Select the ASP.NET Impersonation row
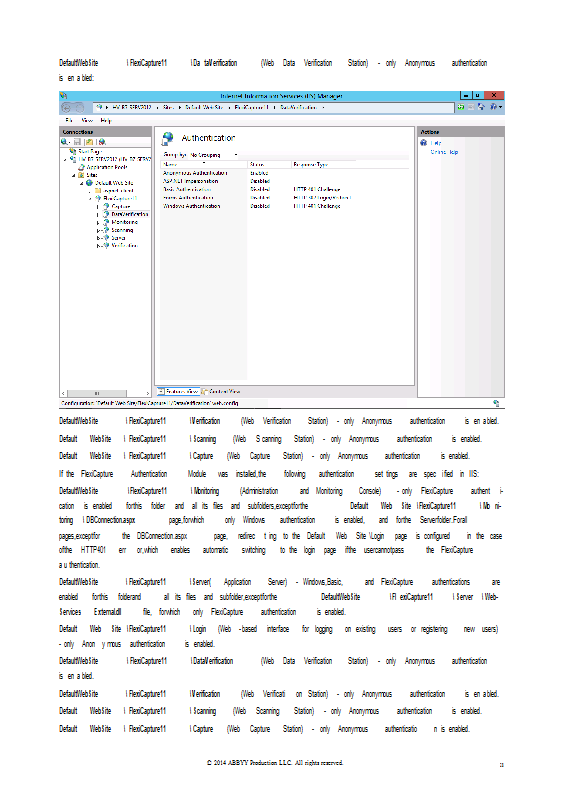 [x=285, y=181]
